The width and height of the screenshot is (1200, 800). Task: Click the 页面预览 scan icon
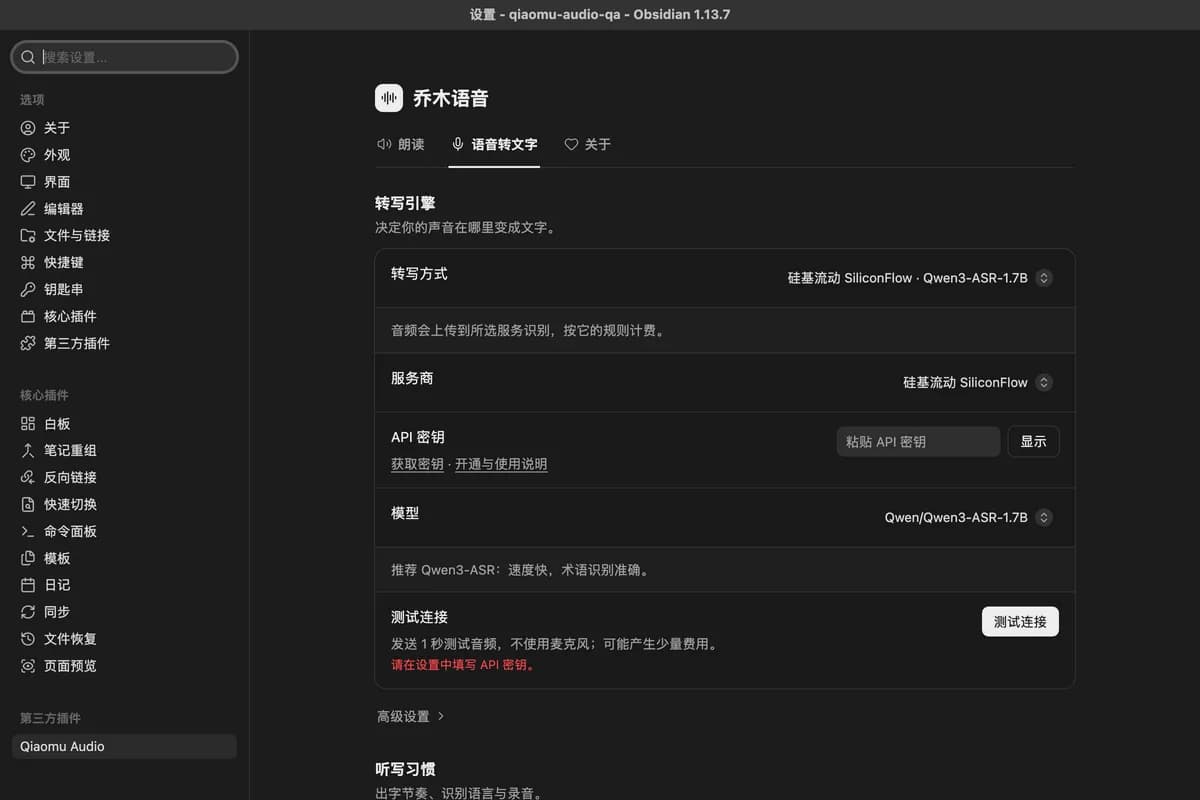point(28,666)
